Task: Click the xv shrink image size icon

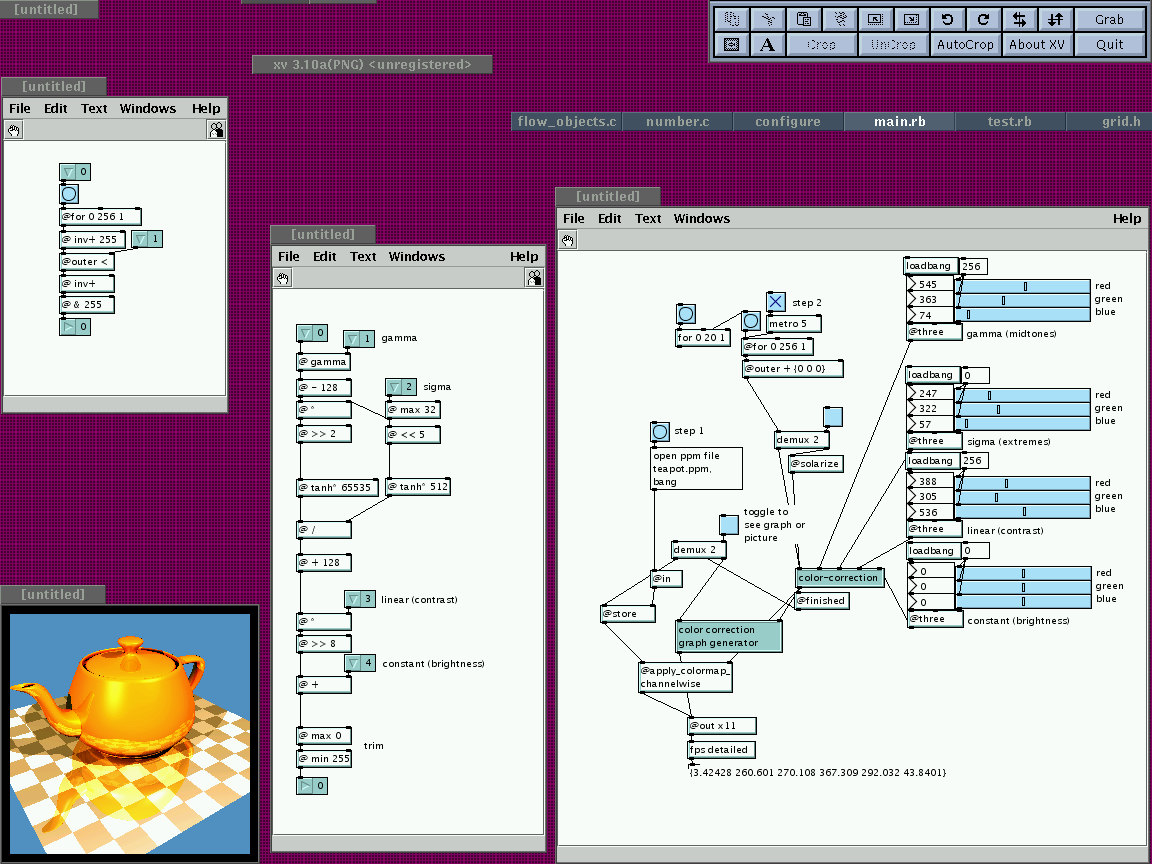Action: [x=876, y=19]
